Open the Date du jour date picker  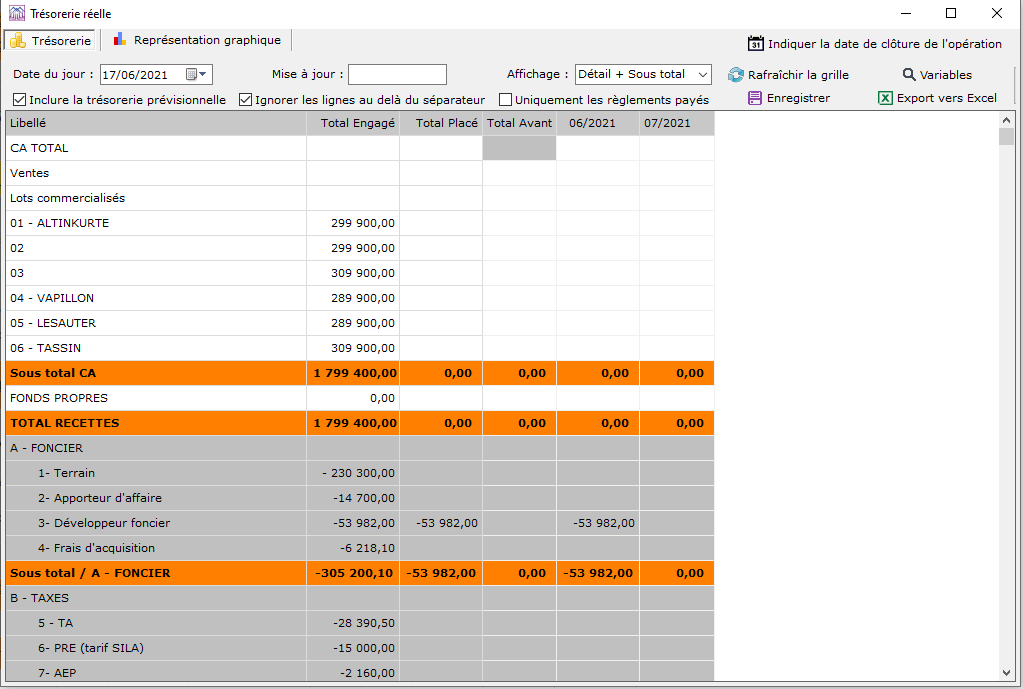[204, 75]
